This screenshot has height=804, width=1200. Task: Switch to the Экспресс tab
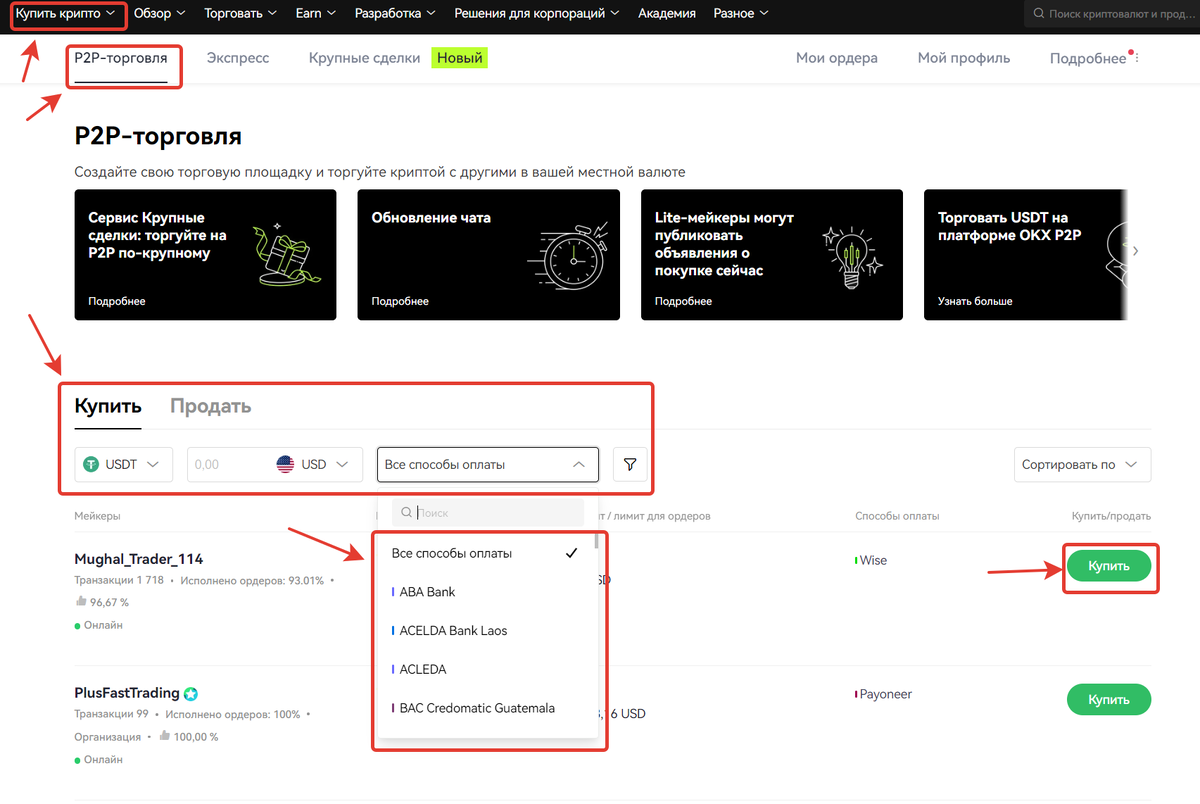click(x=238, y=58)
